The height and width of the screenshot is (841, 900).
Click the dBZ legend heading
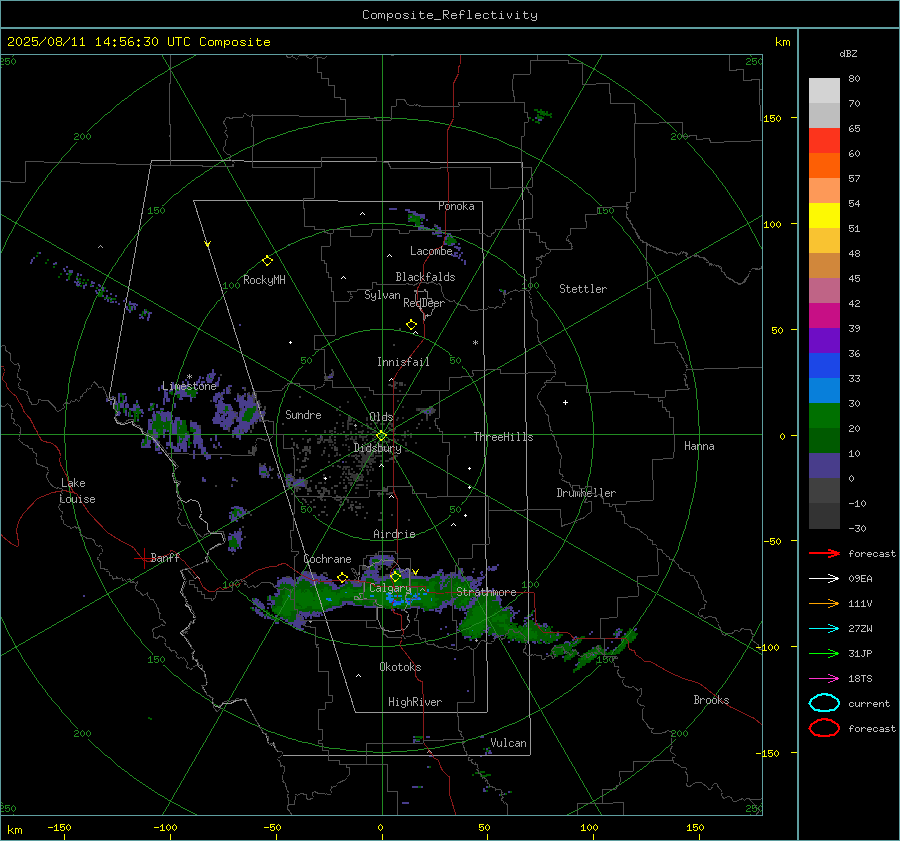(848, 54)
